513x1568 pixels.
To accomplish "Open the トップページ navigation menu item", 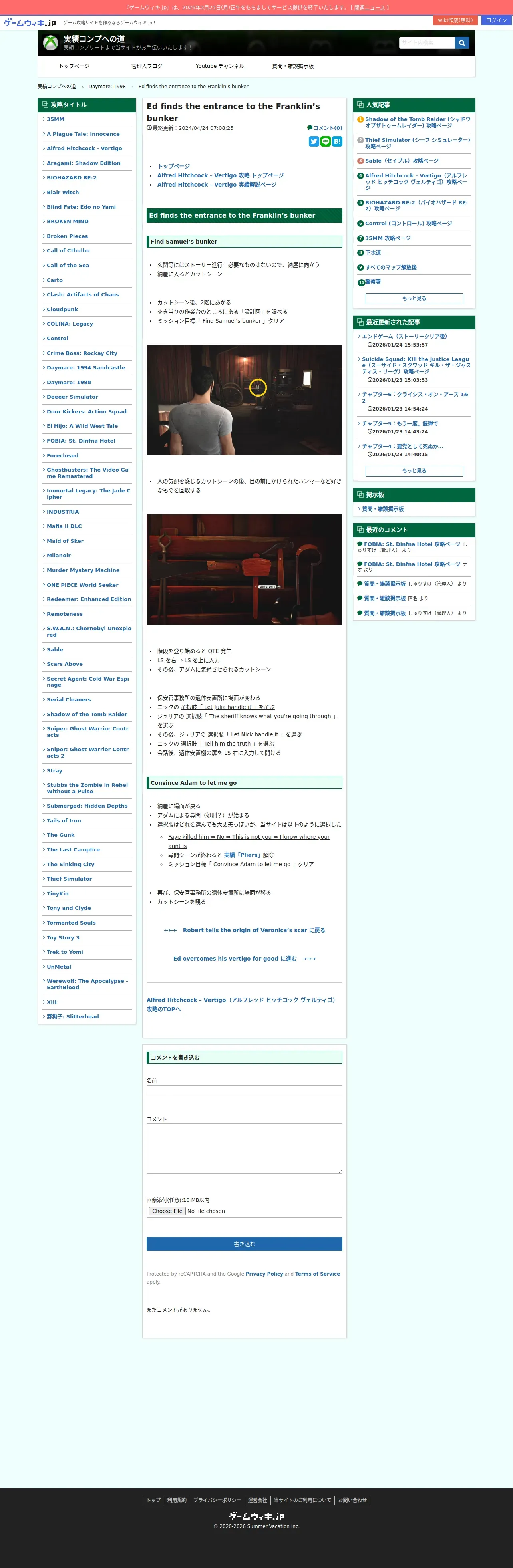I will pos(74,66).
